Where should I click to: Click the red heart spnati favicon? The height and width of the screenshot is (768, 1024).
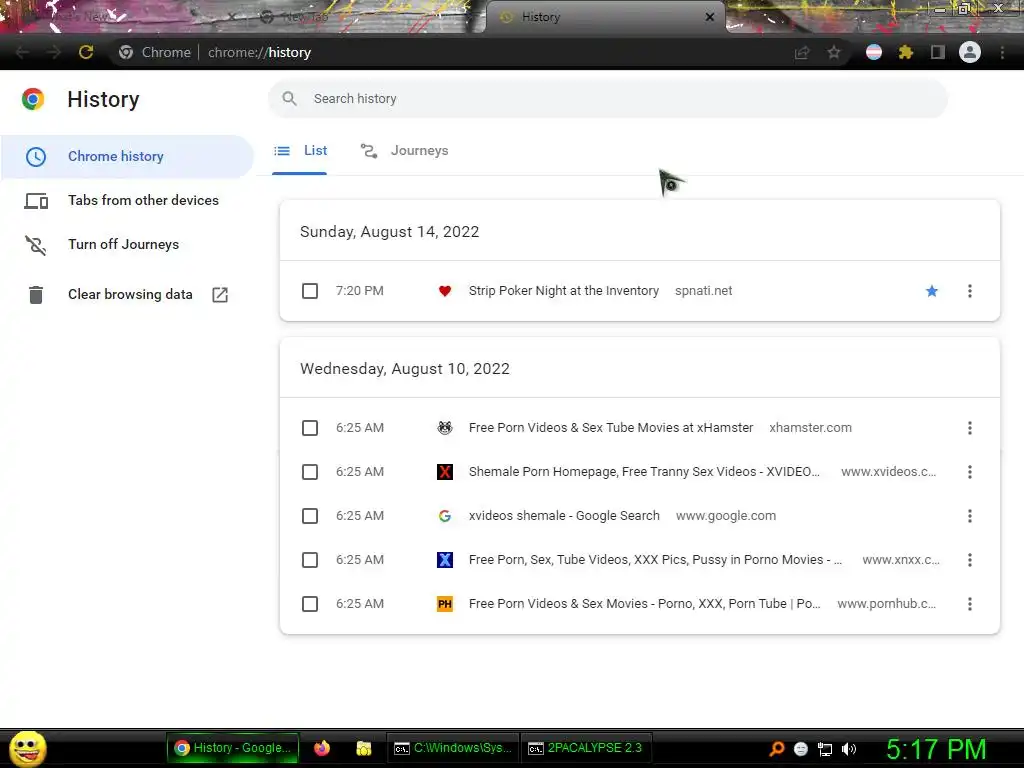click(x=445, y=291)
